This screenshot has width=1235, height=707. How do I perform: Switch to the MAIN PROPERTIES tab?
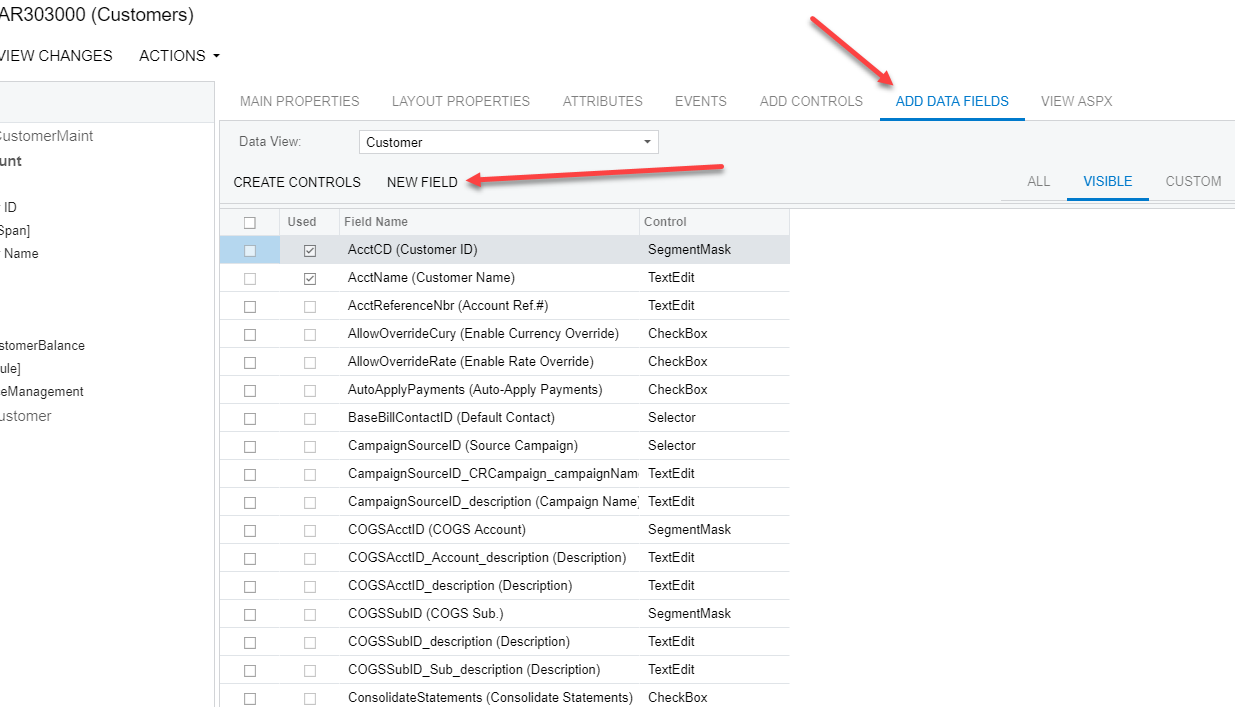point(299,101)
